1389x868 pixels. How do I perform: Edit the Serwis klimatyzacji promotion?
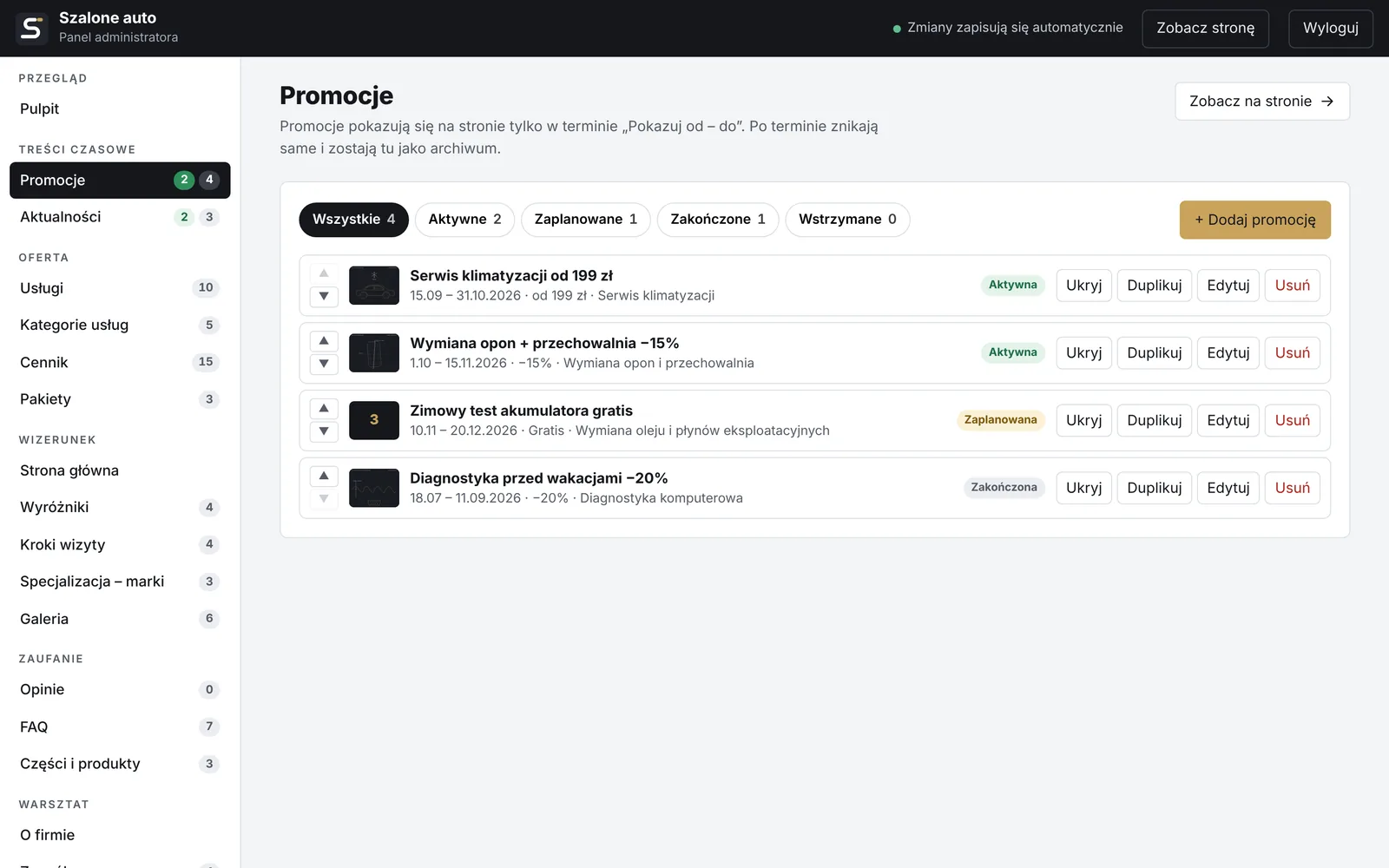coord(1228,286)
